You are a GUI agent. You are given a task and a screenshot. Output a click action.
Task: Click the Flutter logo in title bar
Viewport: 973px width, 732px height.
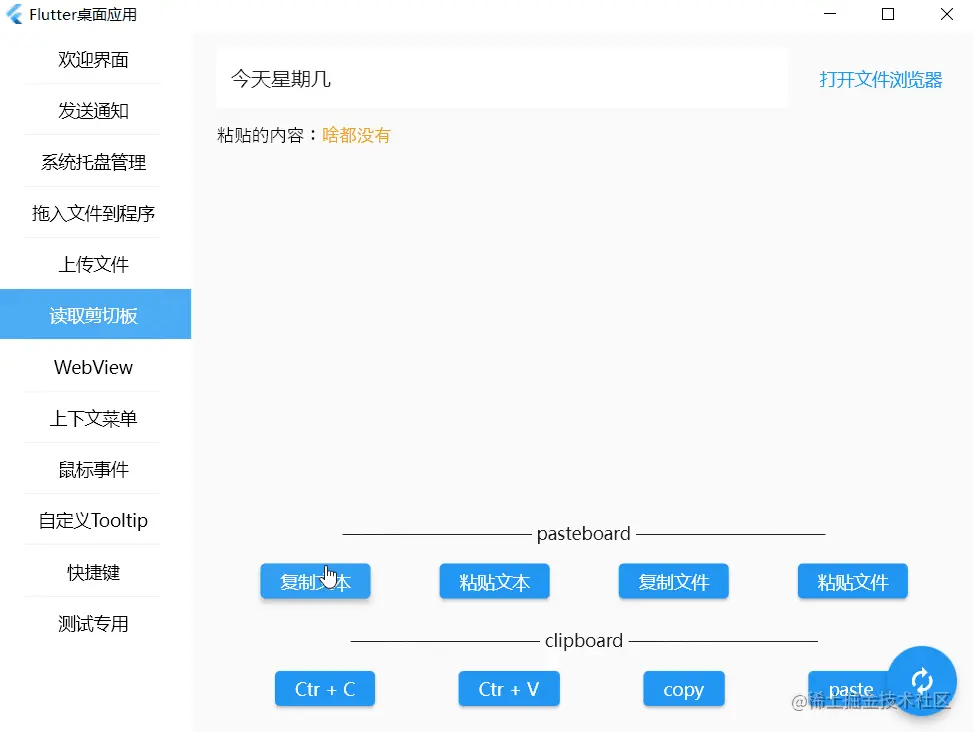click(x=14, y=14)
